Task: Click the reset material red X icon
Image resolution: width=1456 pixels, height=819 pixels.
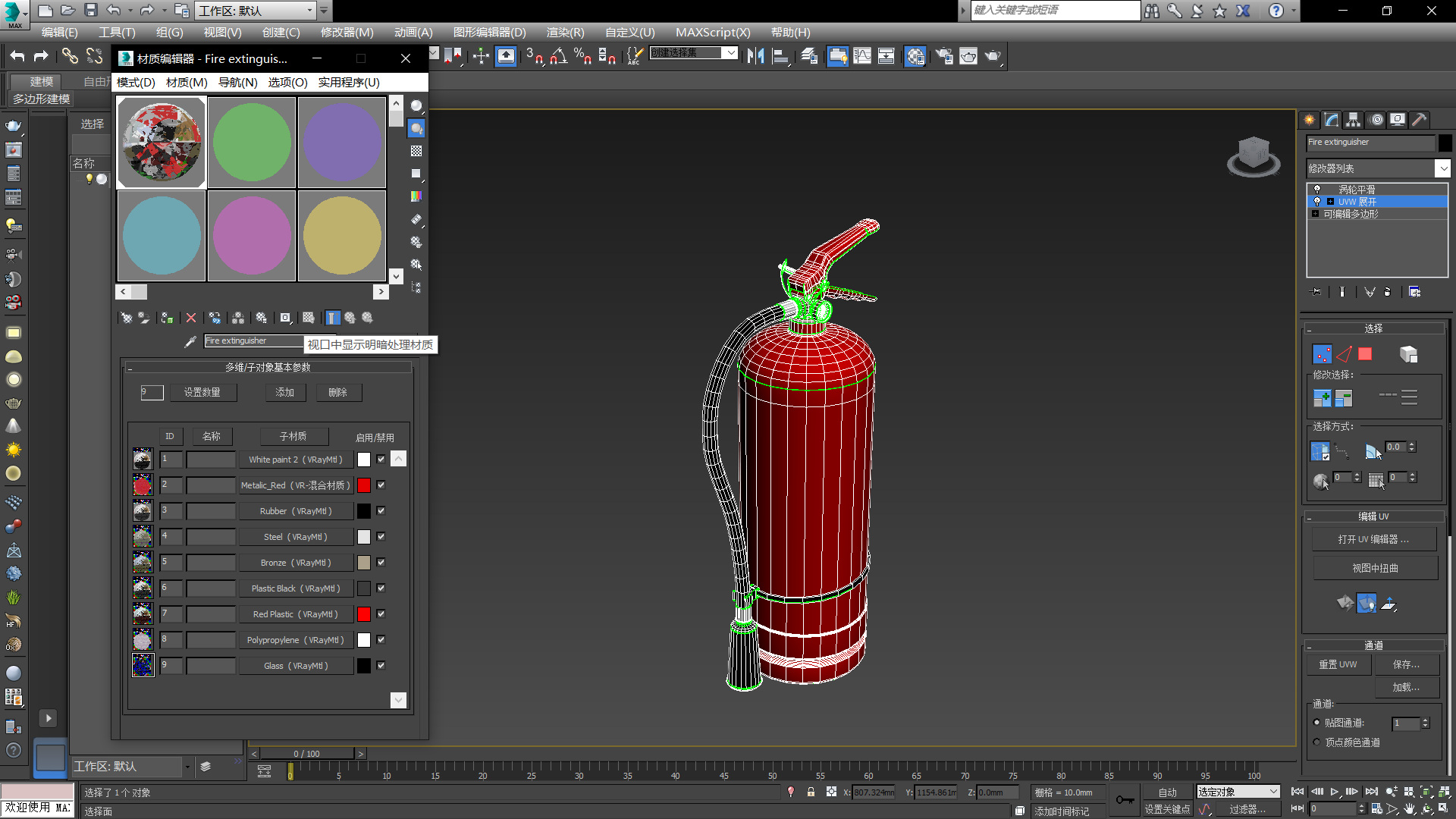Action: point(191,318)
